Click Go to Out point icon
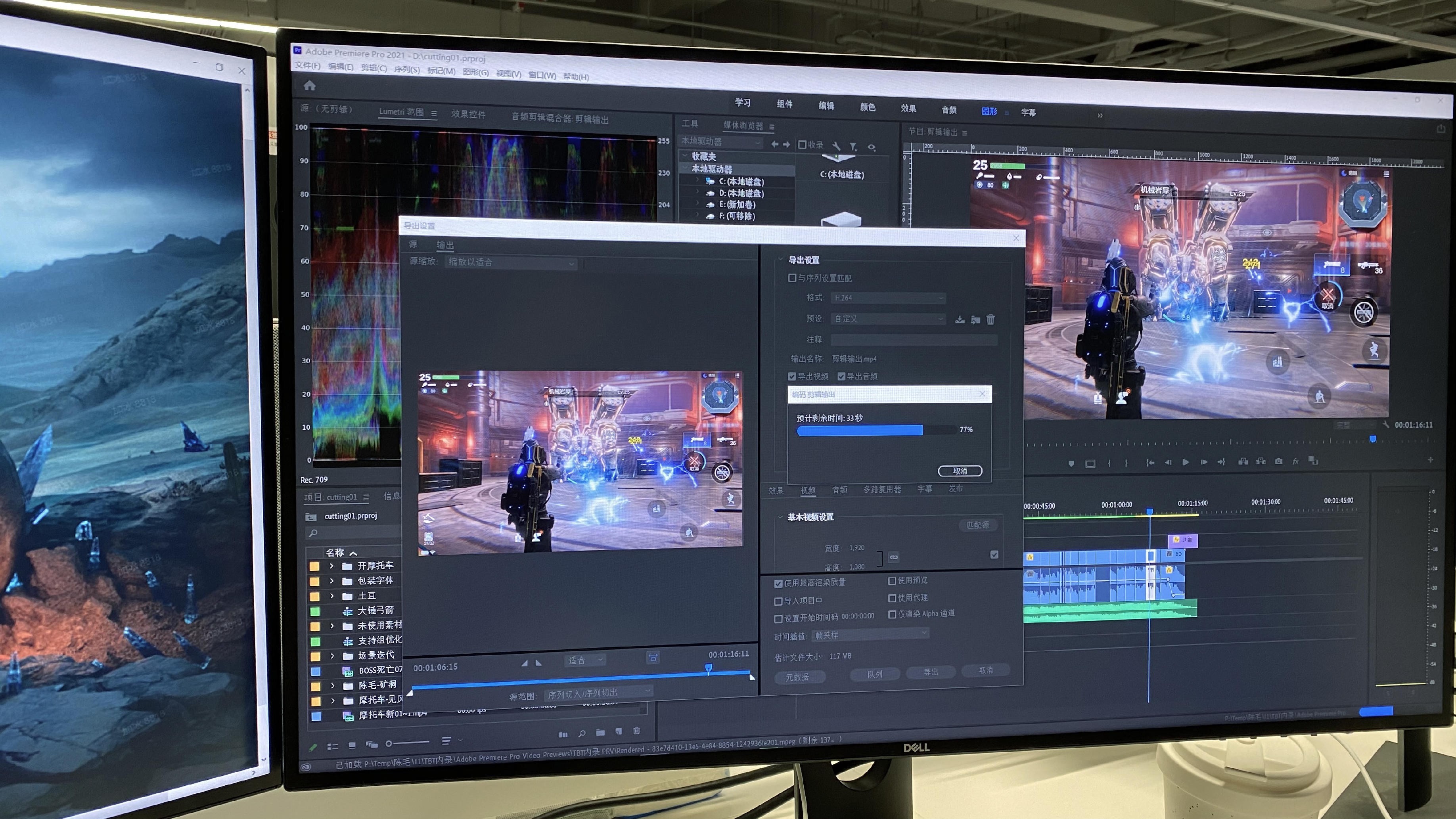Image resolution: width=1456 pixels, height=819 pixels. [x=1221, y=462]
